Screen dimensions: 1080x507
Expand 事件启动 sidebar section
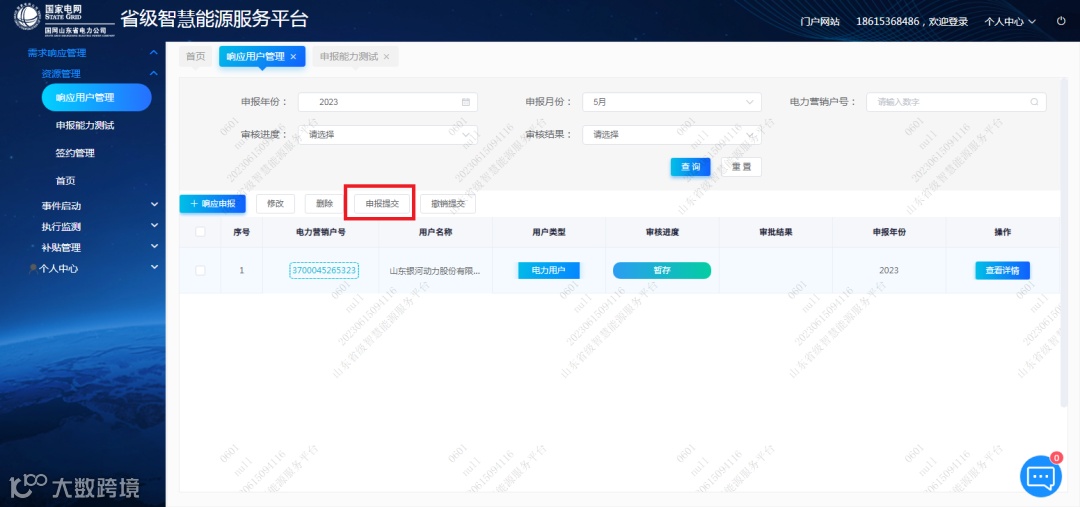154,205
